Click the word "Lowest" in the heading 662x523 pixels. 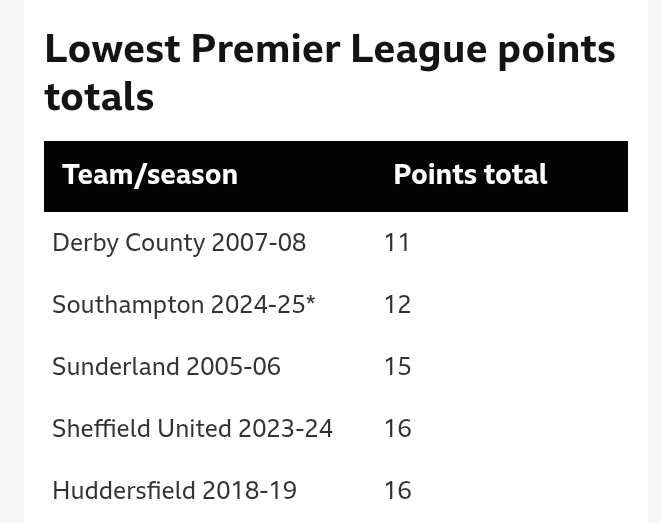tap(112, 49)
